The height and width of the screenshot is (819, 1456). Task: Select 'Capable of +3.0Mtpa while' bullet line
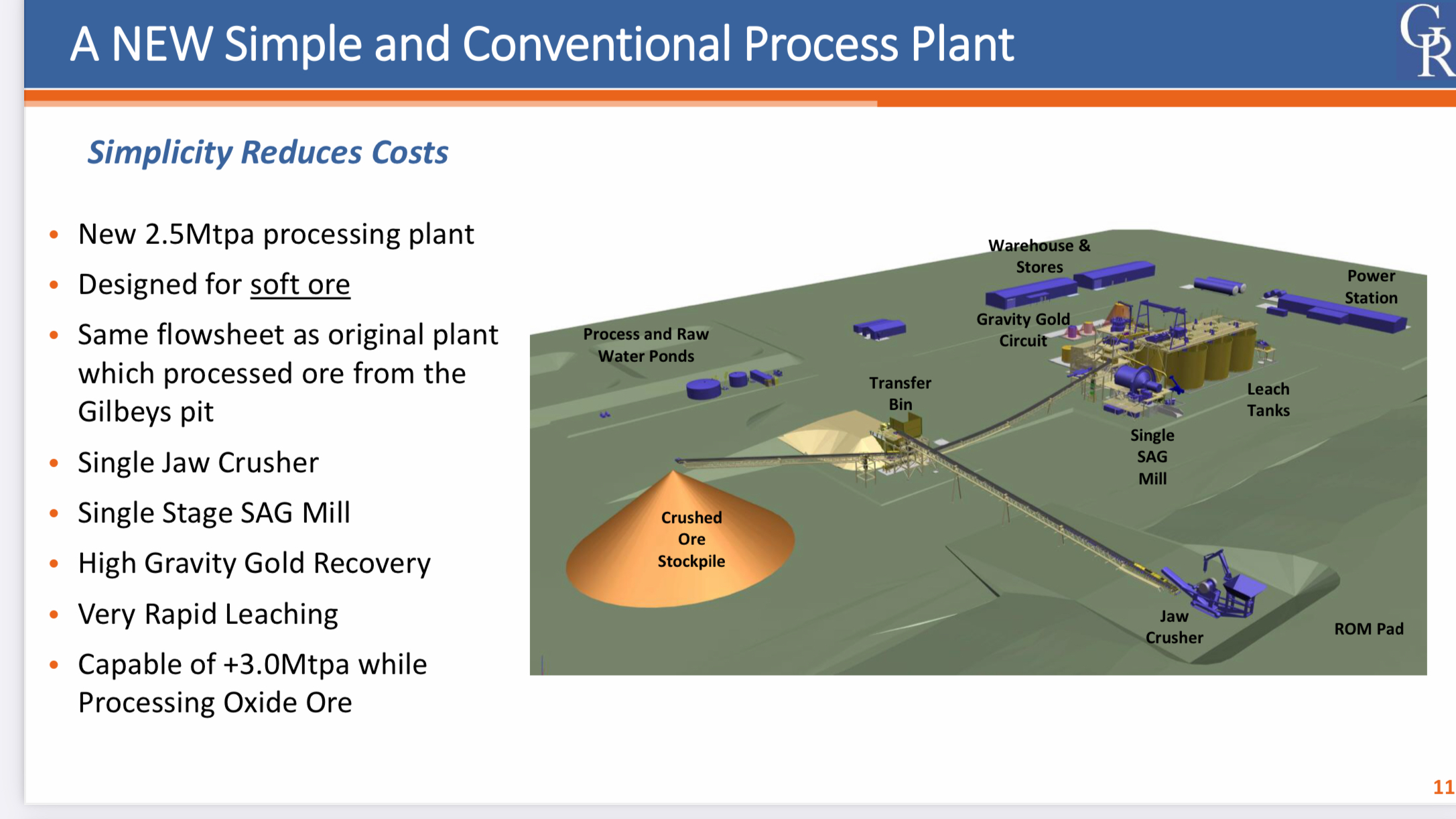point(253,664)
